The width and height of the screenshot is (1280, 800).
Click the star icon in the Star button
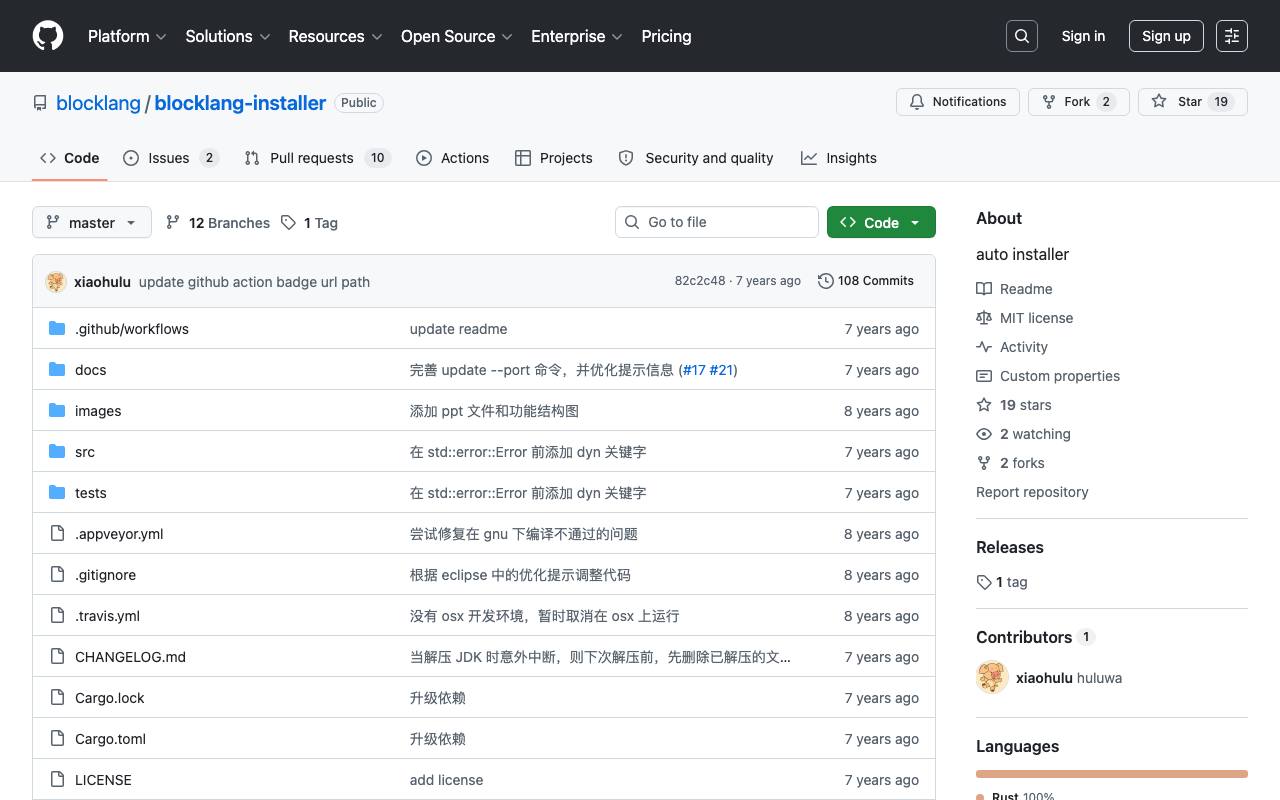coord(1159,102)
